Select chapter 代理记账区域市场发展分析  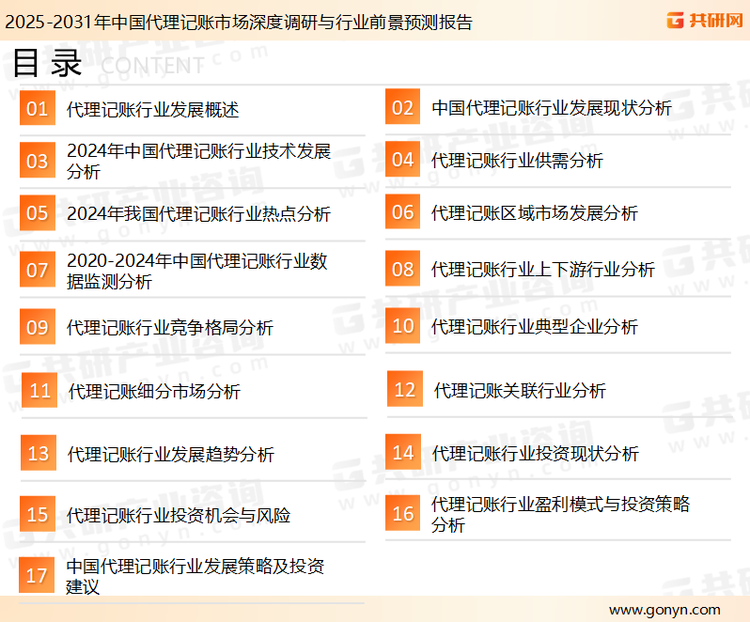pos(534,213)
